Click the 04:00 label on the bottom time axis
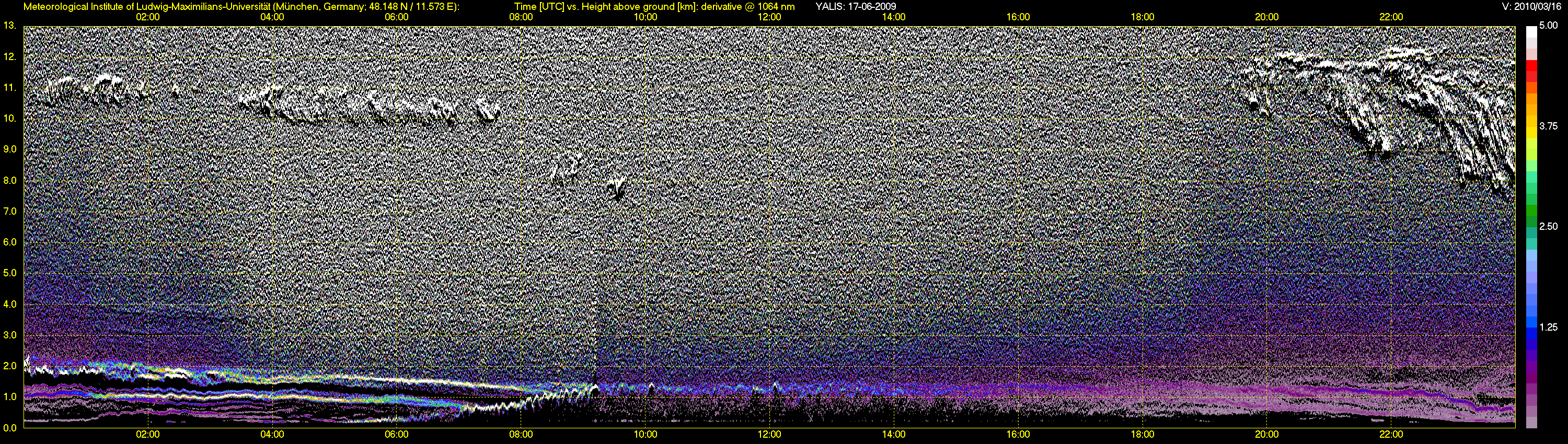The width and height of the screenshot is (1568, 444). click(272, 435)
